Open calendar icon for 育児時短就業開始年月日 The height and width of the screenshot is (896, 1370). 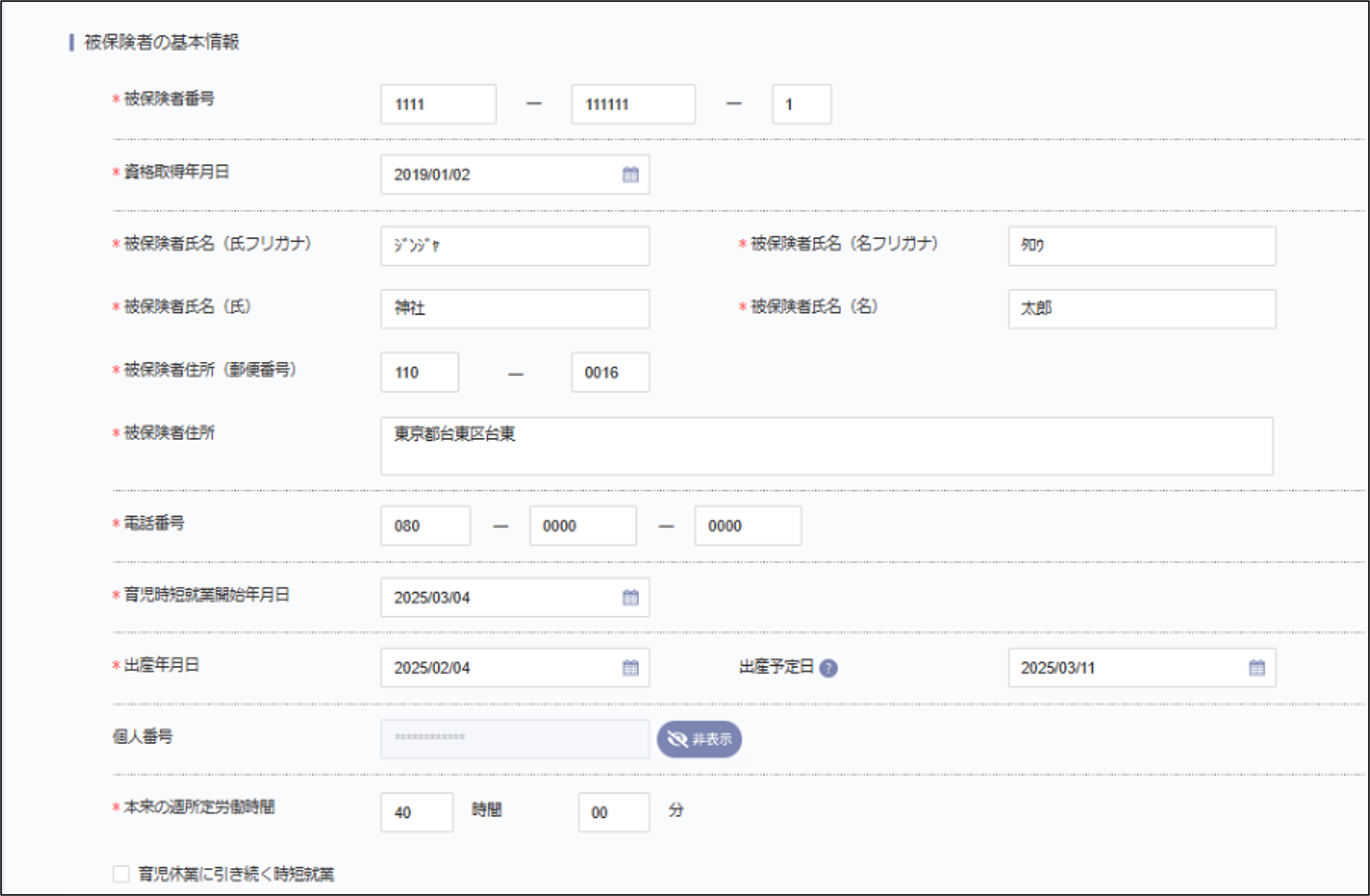coord(630,597)
